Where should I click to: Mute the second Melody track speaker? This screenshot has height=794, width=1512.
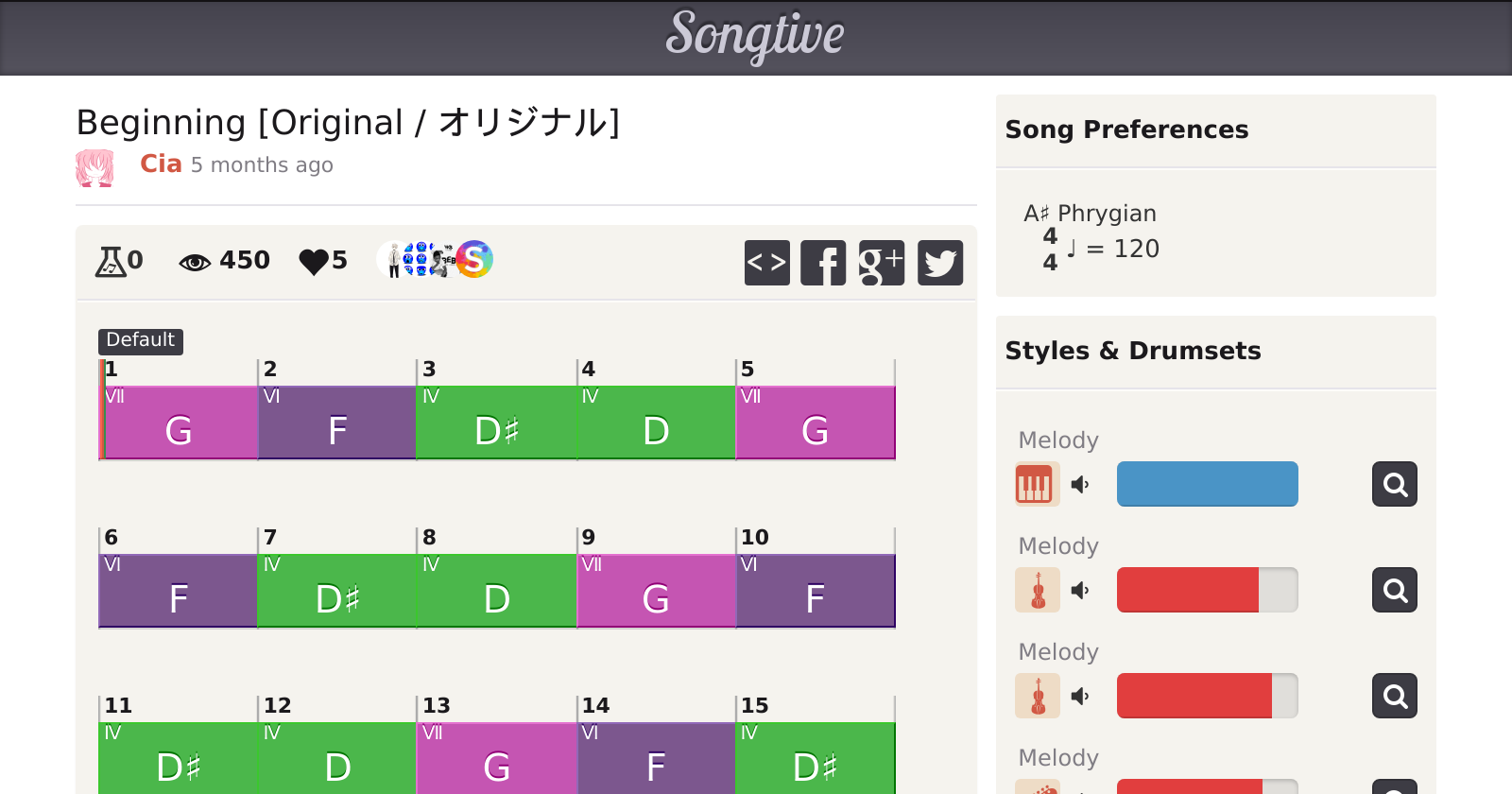(x=1080, y=591)
